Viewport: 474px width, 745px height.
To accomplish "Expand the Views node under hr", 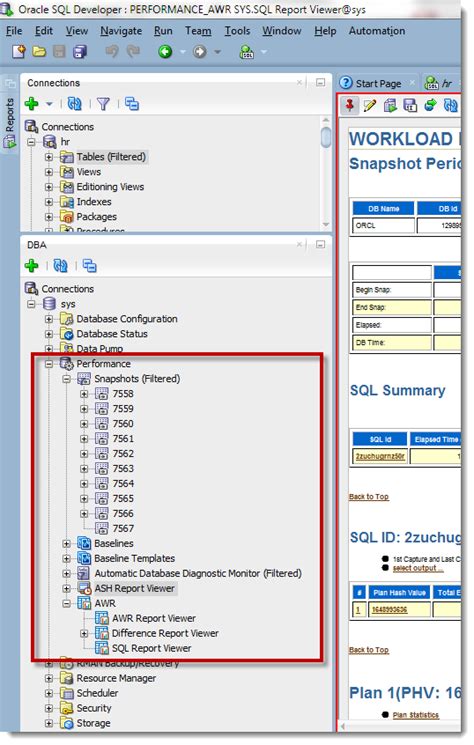I will 49,172.
